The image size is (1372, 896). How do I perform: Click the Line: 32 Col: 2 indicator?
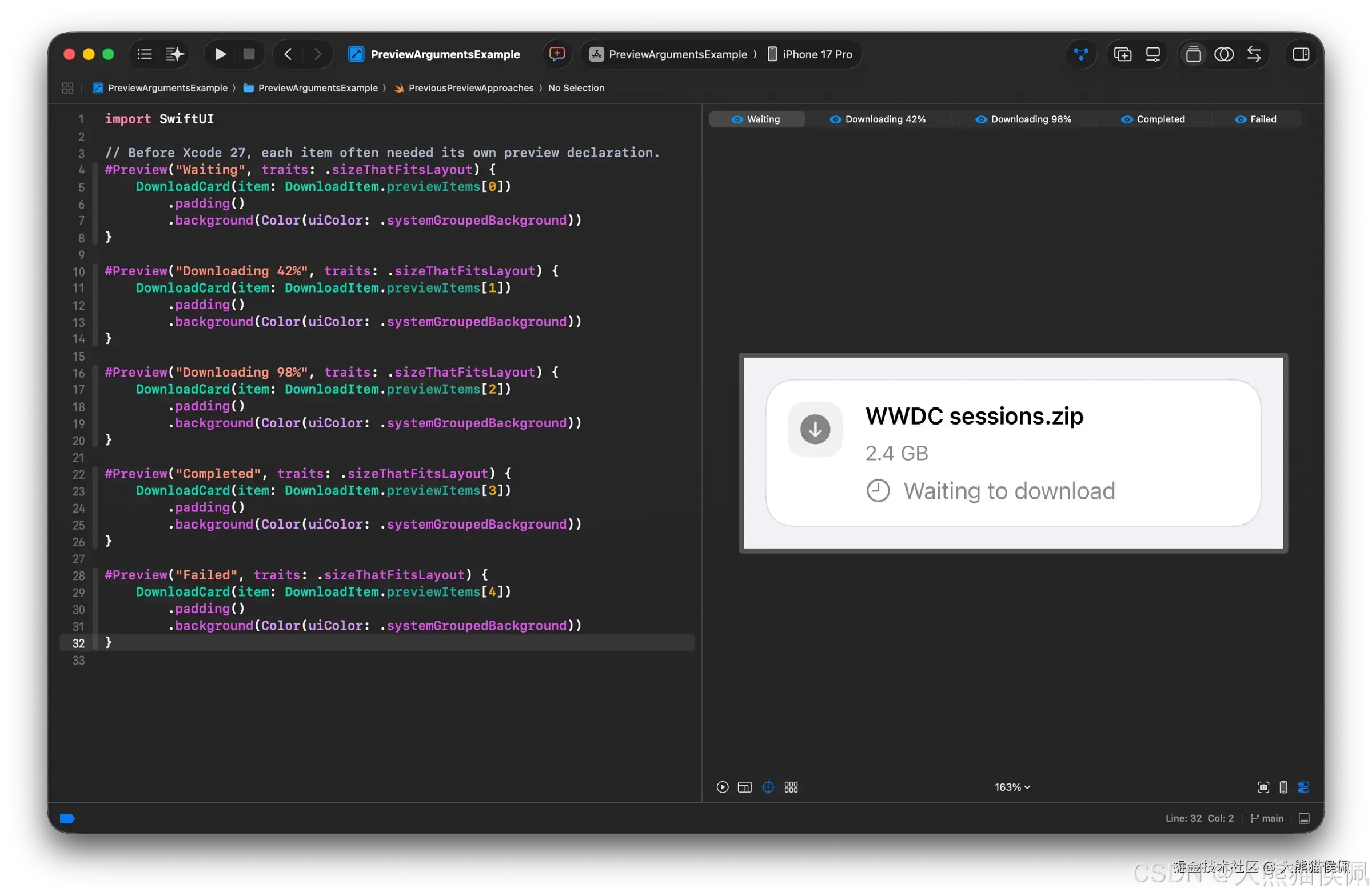(x=1199, y=818)
